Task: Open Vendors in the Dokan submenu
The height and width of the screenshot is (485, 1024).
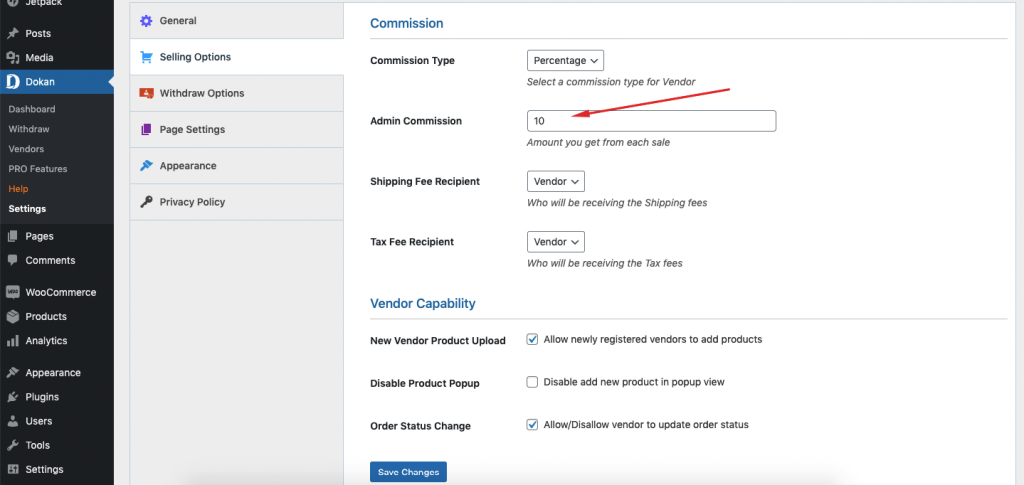Action: tap(26, 149)
